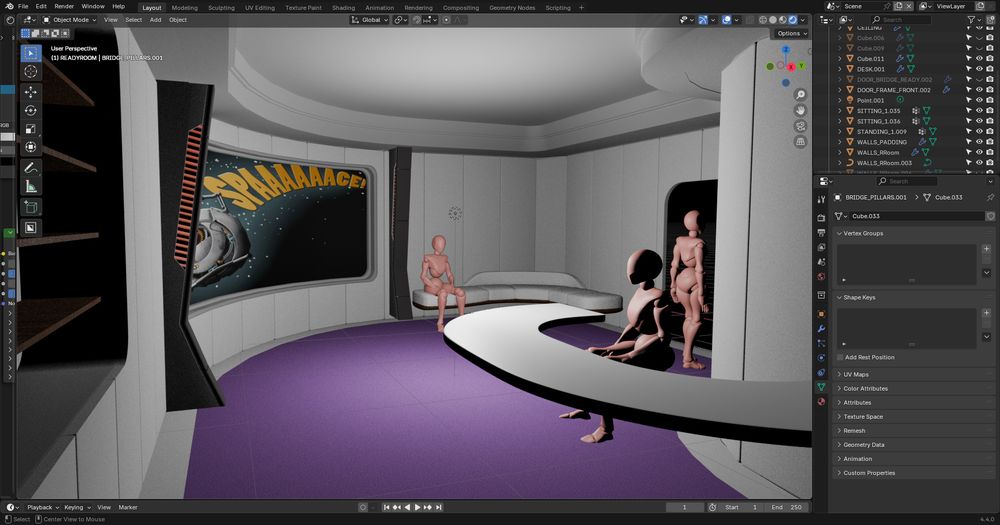Hide Cube.011 with its eye icon
Viewport: 1000px width, 525px height.
[x=980, y=59]
